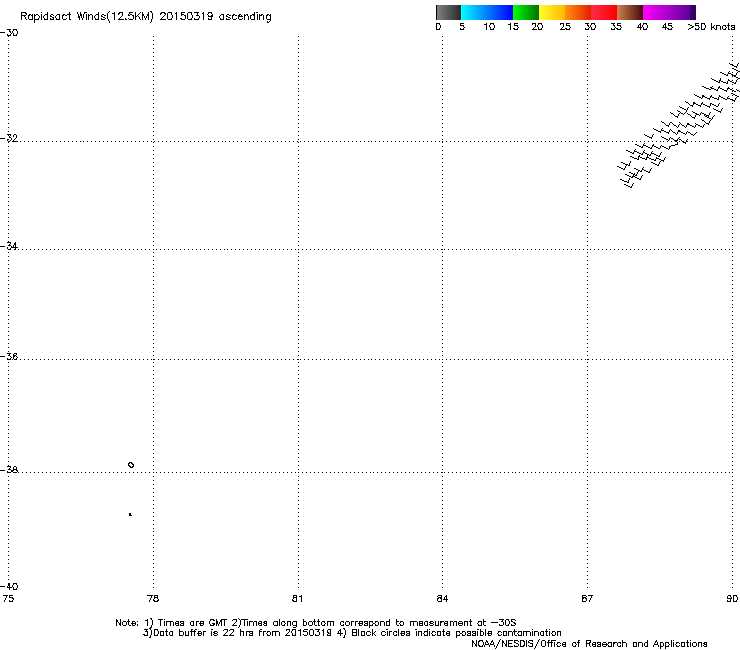Click the cyan-to-blue 5-15 knots color band
The image size is (740, 650).
(x=487, y=12)
